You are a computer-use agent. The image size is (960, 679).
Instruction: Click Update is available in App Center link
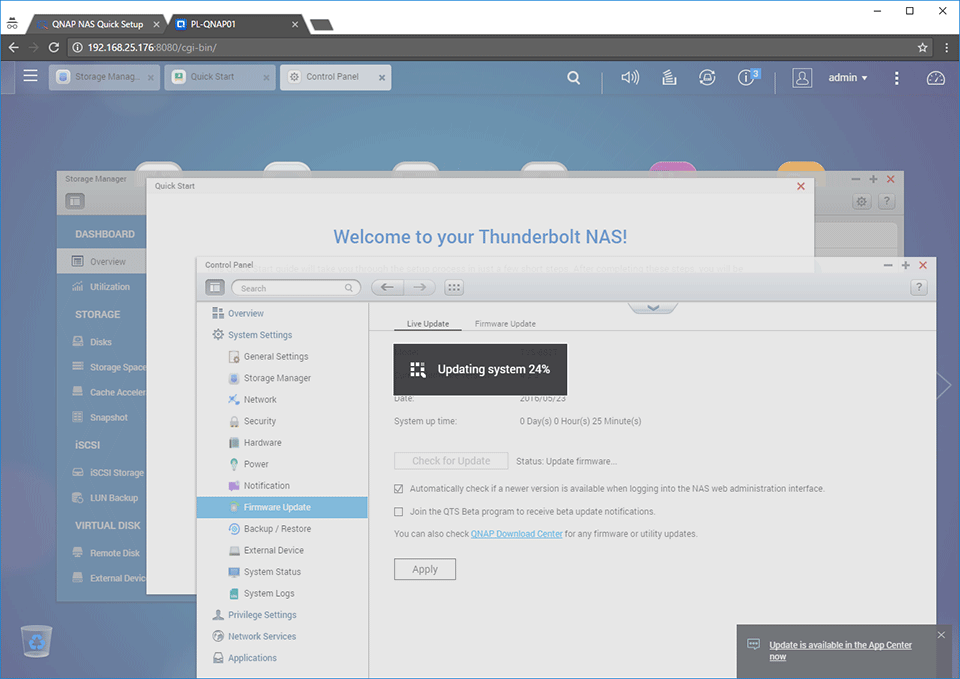point(840,650)
